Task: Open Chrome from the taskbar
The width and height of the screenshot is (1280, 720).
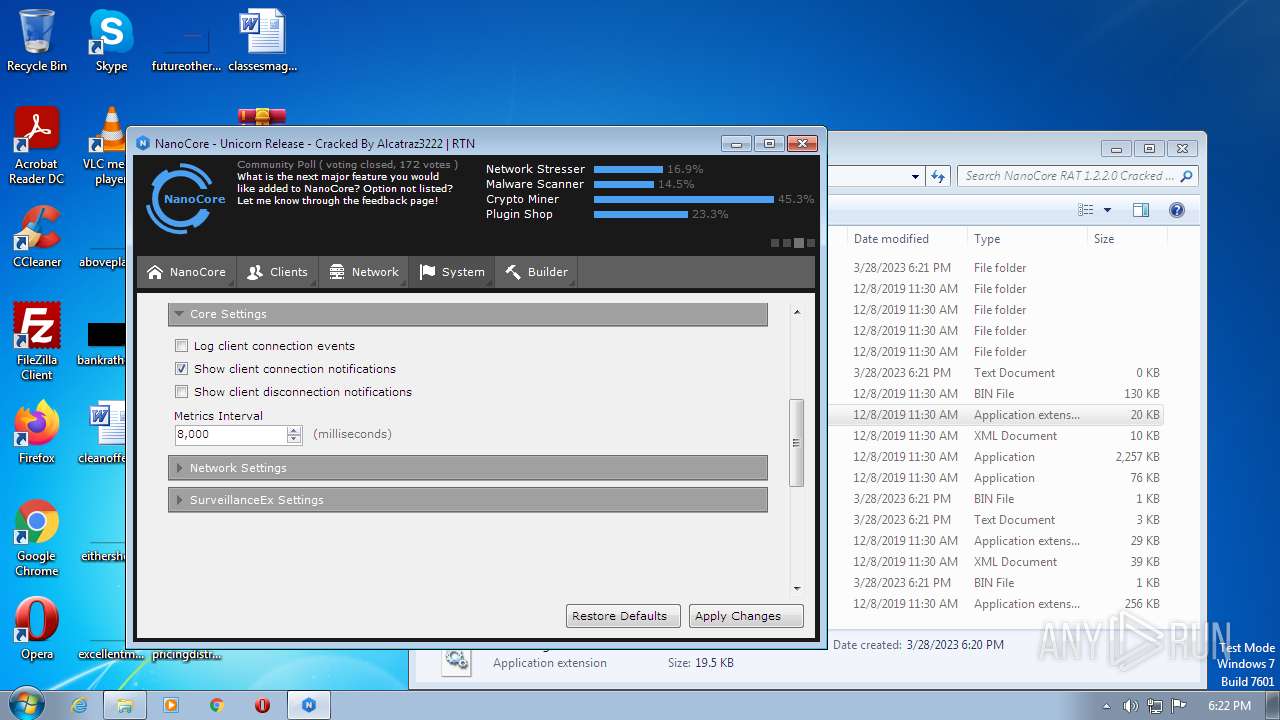Action: pyautogui.click(x=217, y=705)
